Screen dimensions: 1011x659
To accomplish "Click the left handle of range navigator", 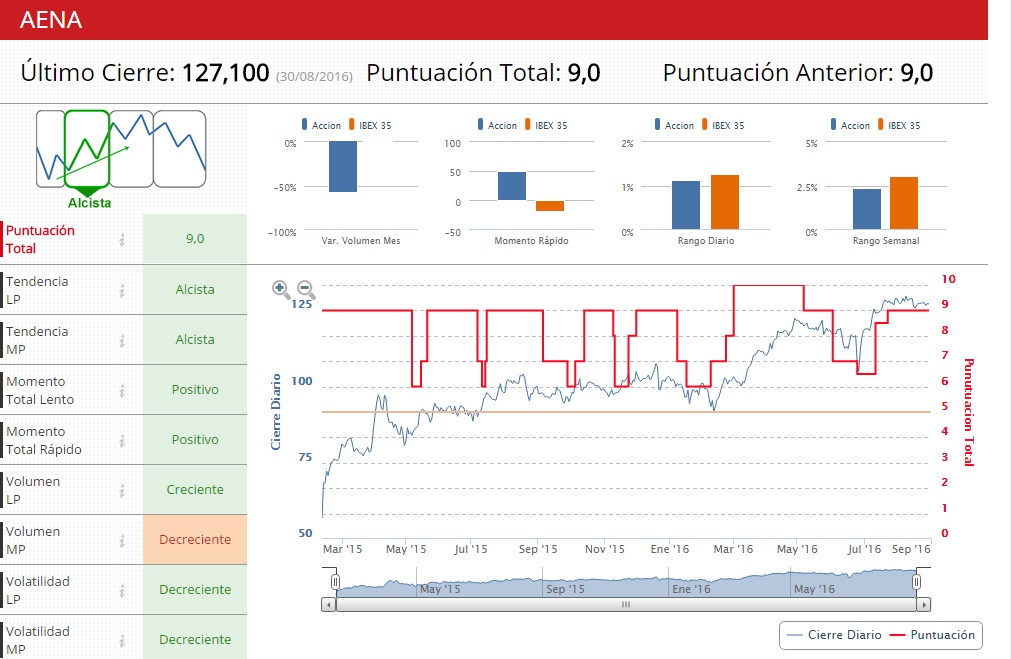I will [336, 581].
